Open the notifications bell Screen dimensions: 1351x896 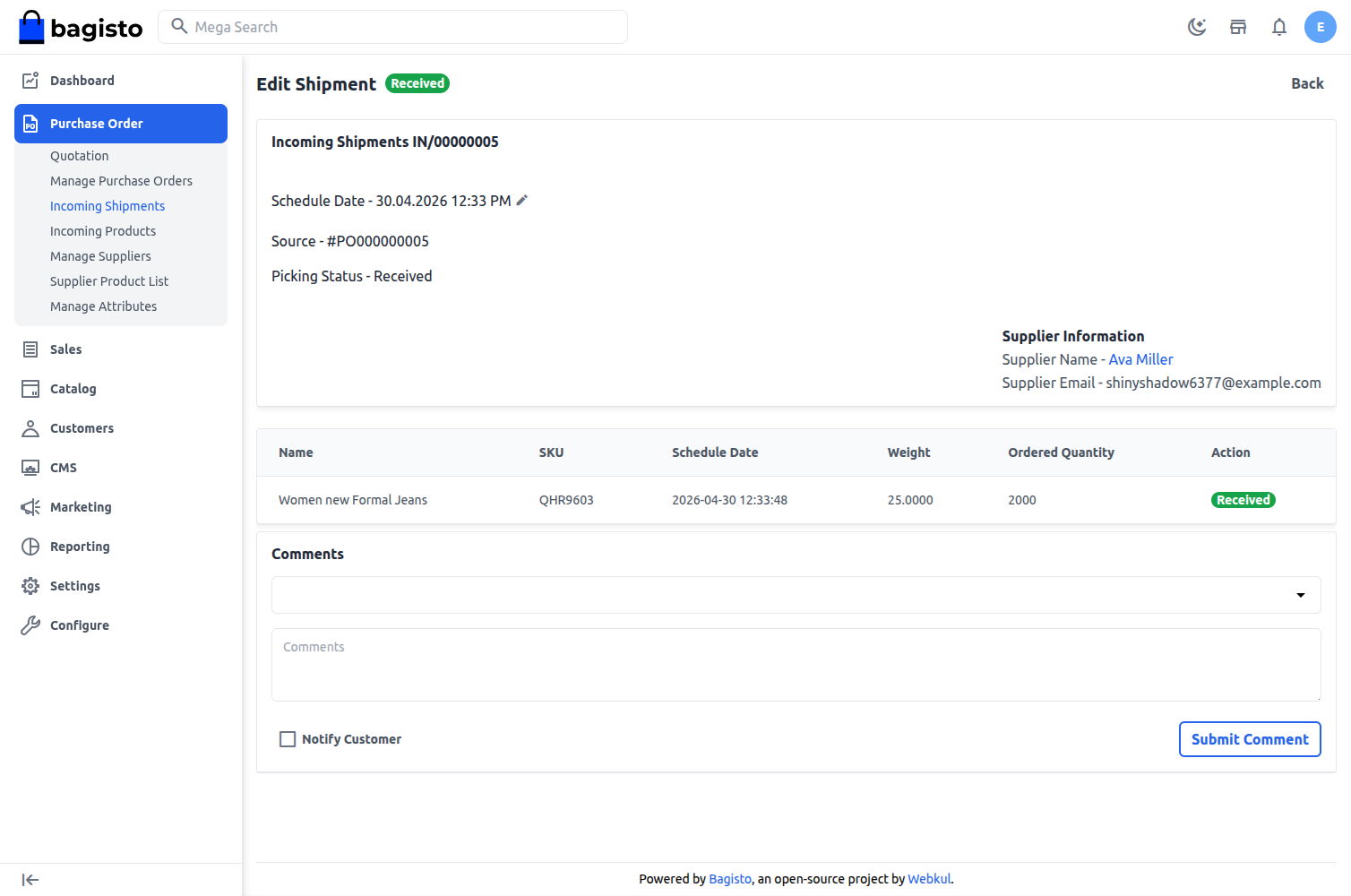pos(1279,27)
